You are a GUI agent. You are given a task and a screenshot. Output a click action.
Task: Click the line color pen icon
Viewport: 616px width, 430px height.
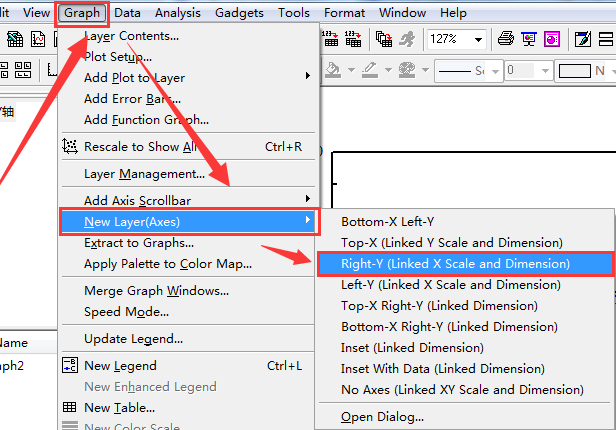(x=369, y=71)
